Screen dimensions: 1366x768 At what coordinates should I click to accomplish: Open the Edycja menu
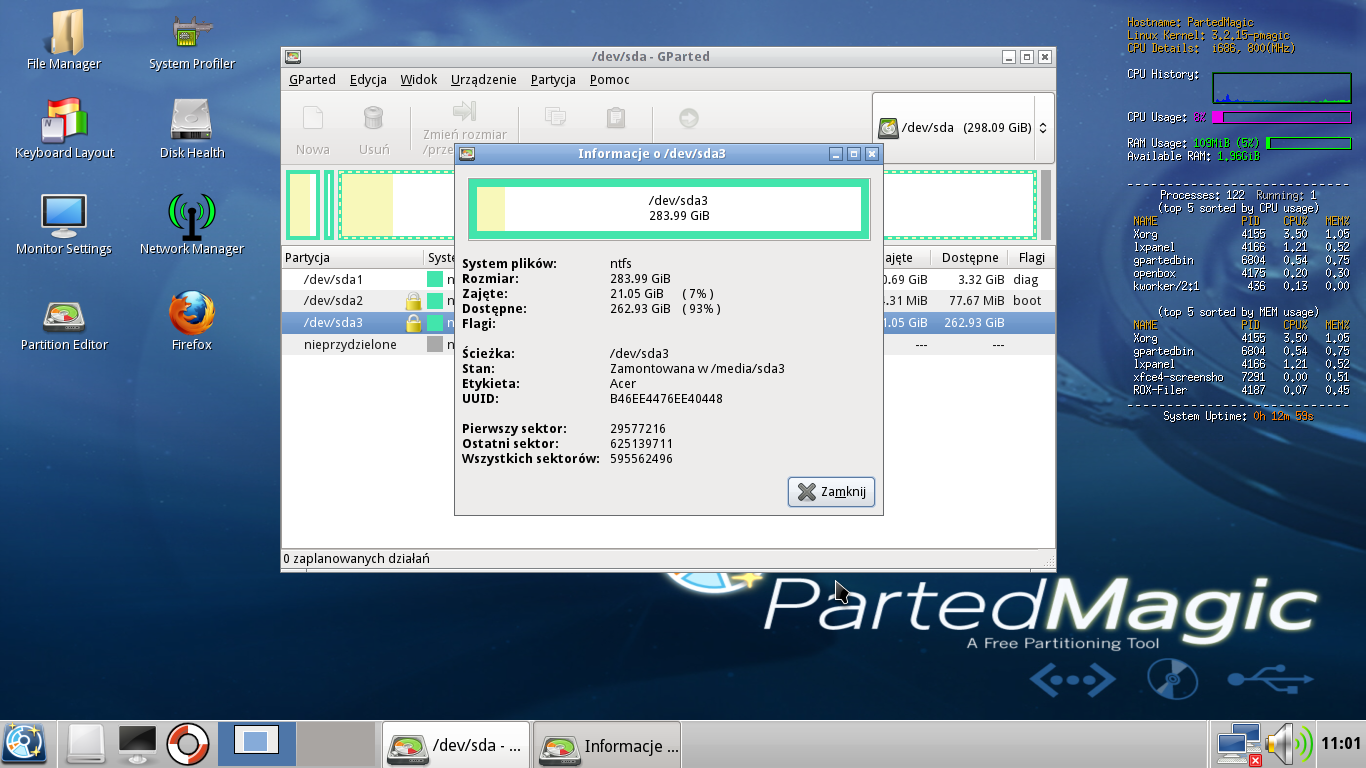[368, 80]
